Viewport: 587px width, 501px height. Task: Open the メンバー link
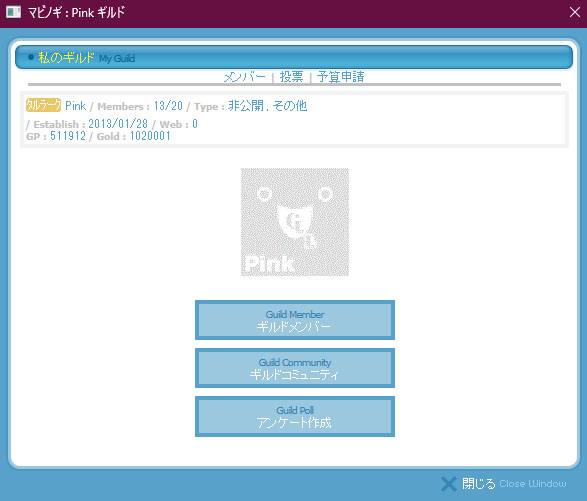[x=244, y=77]
